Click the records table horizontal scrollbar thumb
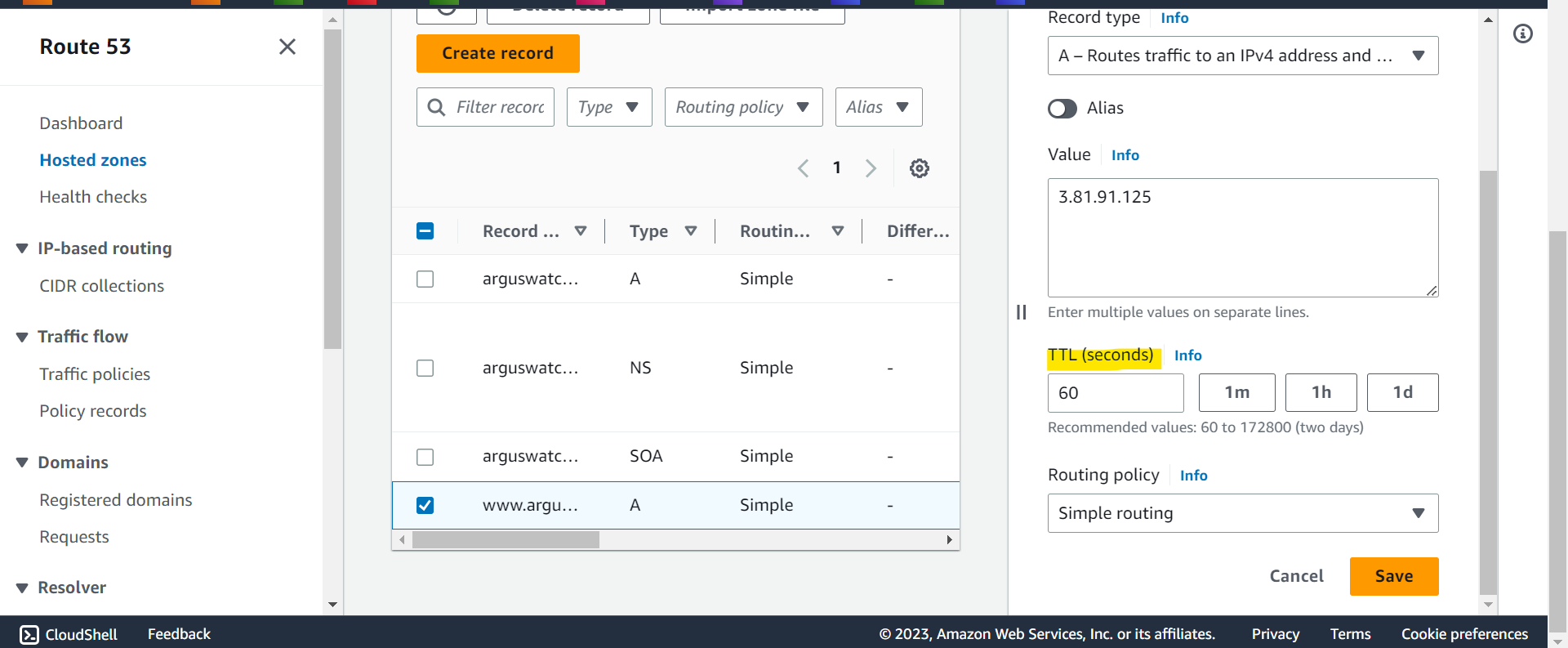Screen dimensions: 1568x648 pos(506,540)
